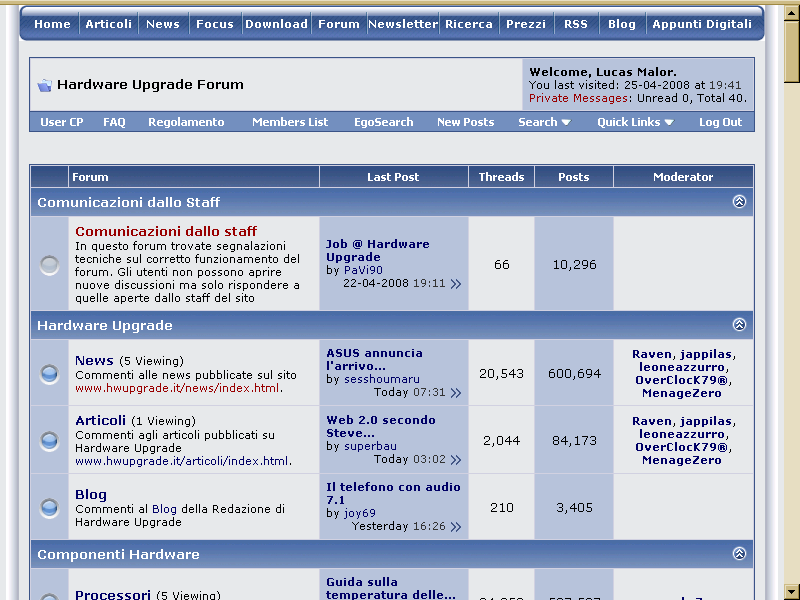Open Hardware Upgrade Forum title link
The width and height of the screenshot is (800, 600).
point(150,85)
